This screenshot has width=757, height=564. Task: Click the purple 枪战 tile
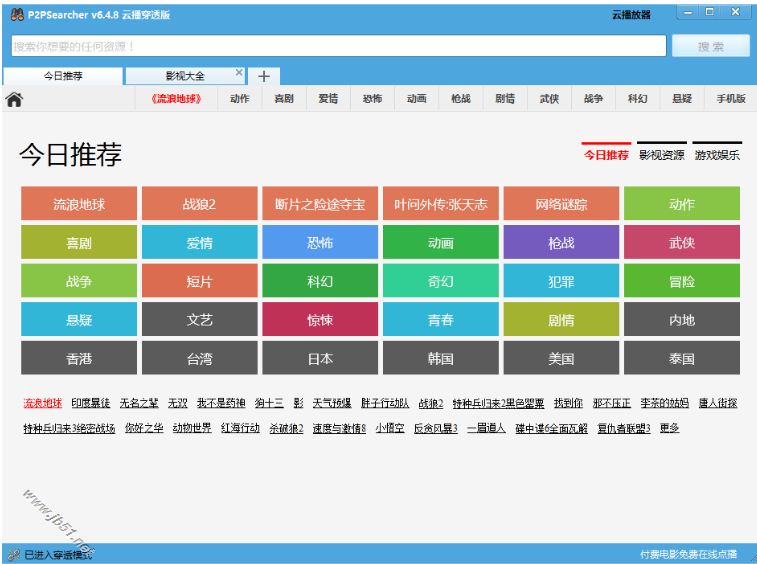coord(561,242)
